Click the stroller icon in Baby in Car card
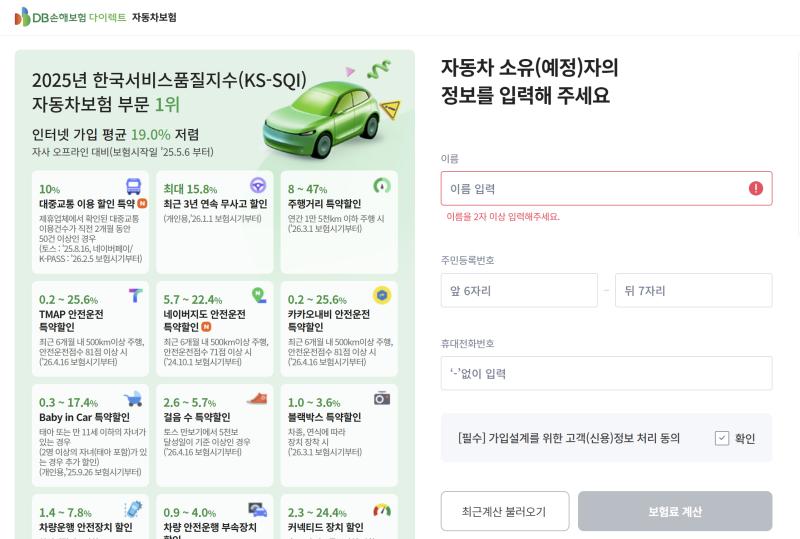The height and width of the screenshot is (539, 800). coord(133,398)
